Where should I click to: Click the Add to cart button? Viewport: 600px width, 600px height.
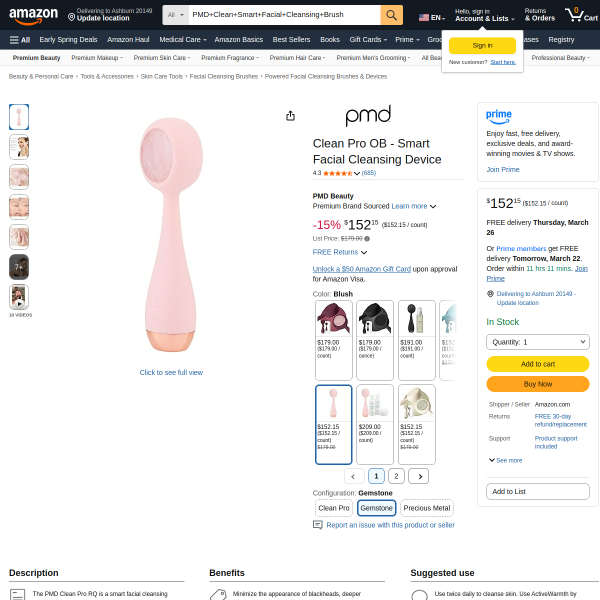[x=538, y=364]
